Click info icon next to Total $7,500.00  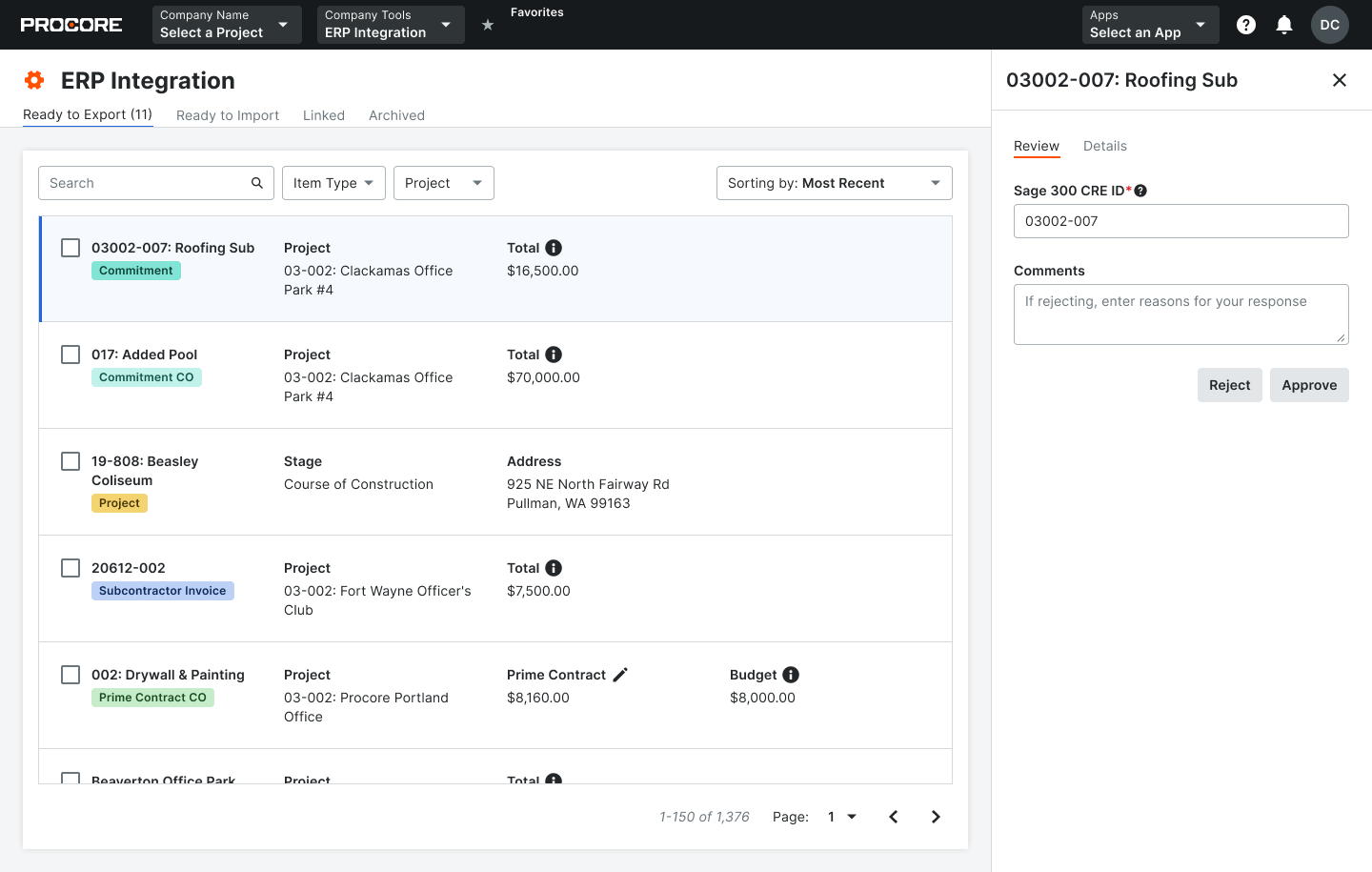tap(554, 568)
